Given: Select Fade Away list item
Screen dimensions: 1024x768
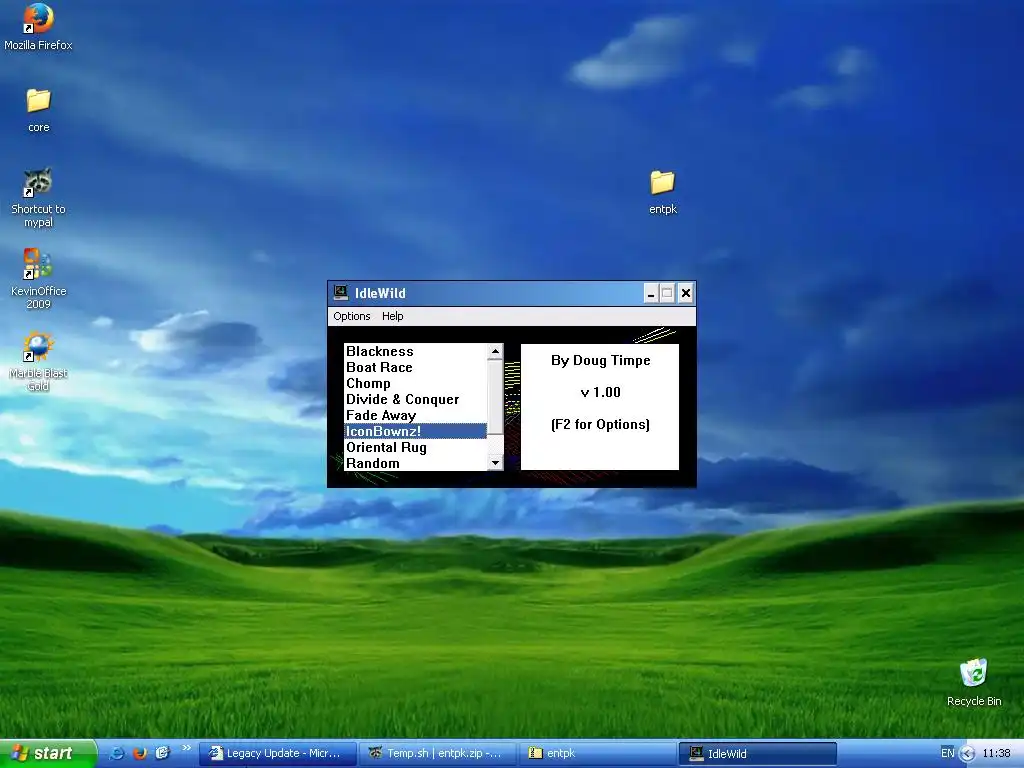Looking at the screenshot, I should 415,415.
